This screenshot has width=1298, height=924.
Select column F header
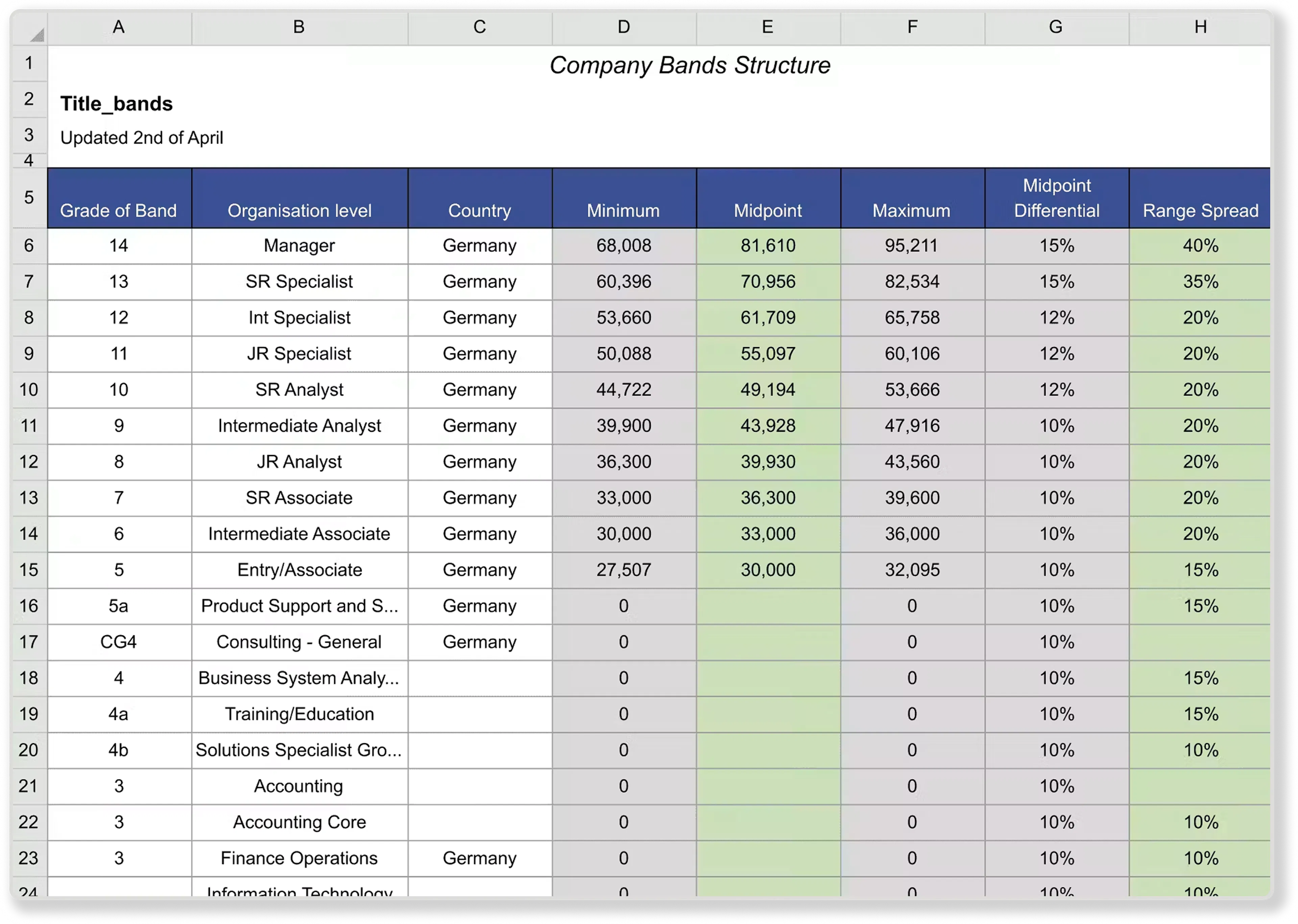pos(912,27)
